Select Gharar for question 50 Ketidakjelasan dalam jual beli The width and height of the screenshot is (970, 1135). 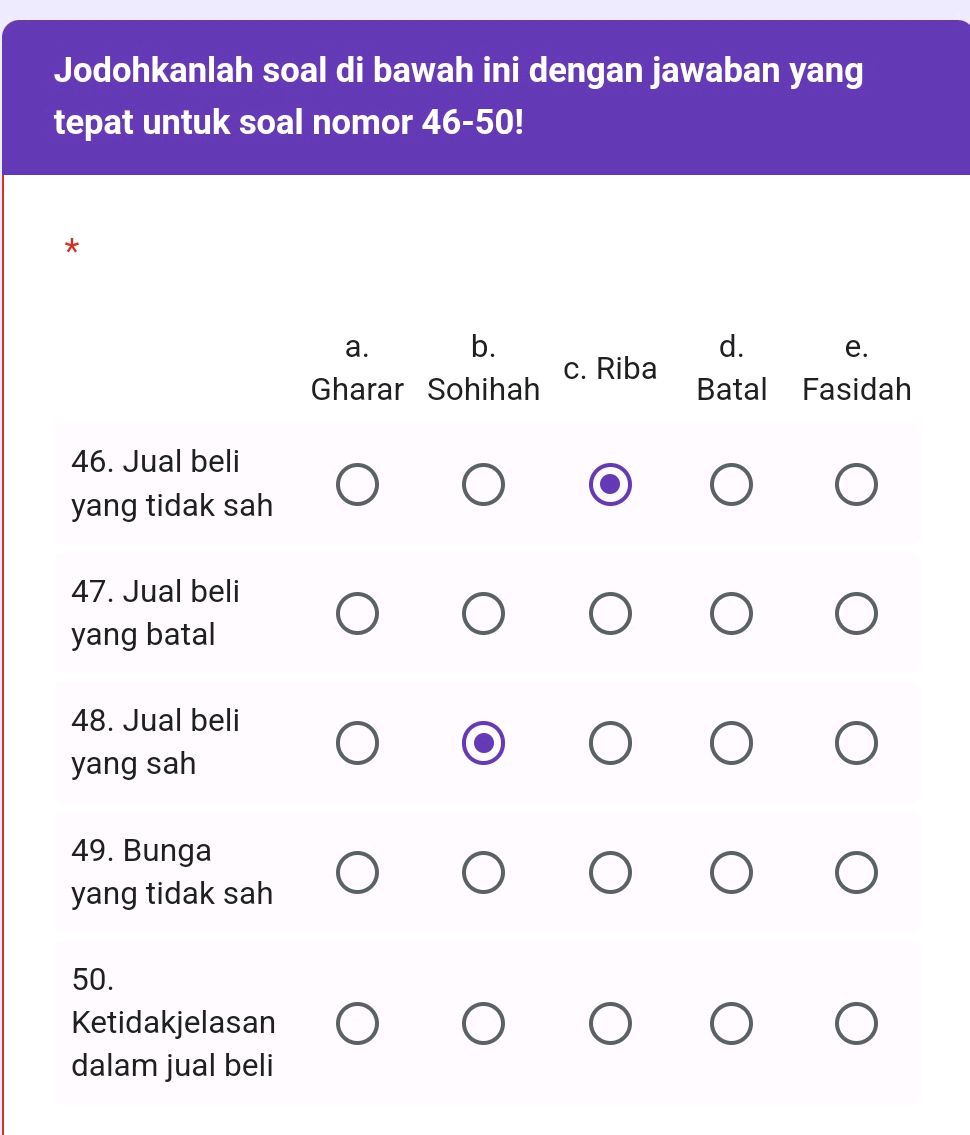357,1023
